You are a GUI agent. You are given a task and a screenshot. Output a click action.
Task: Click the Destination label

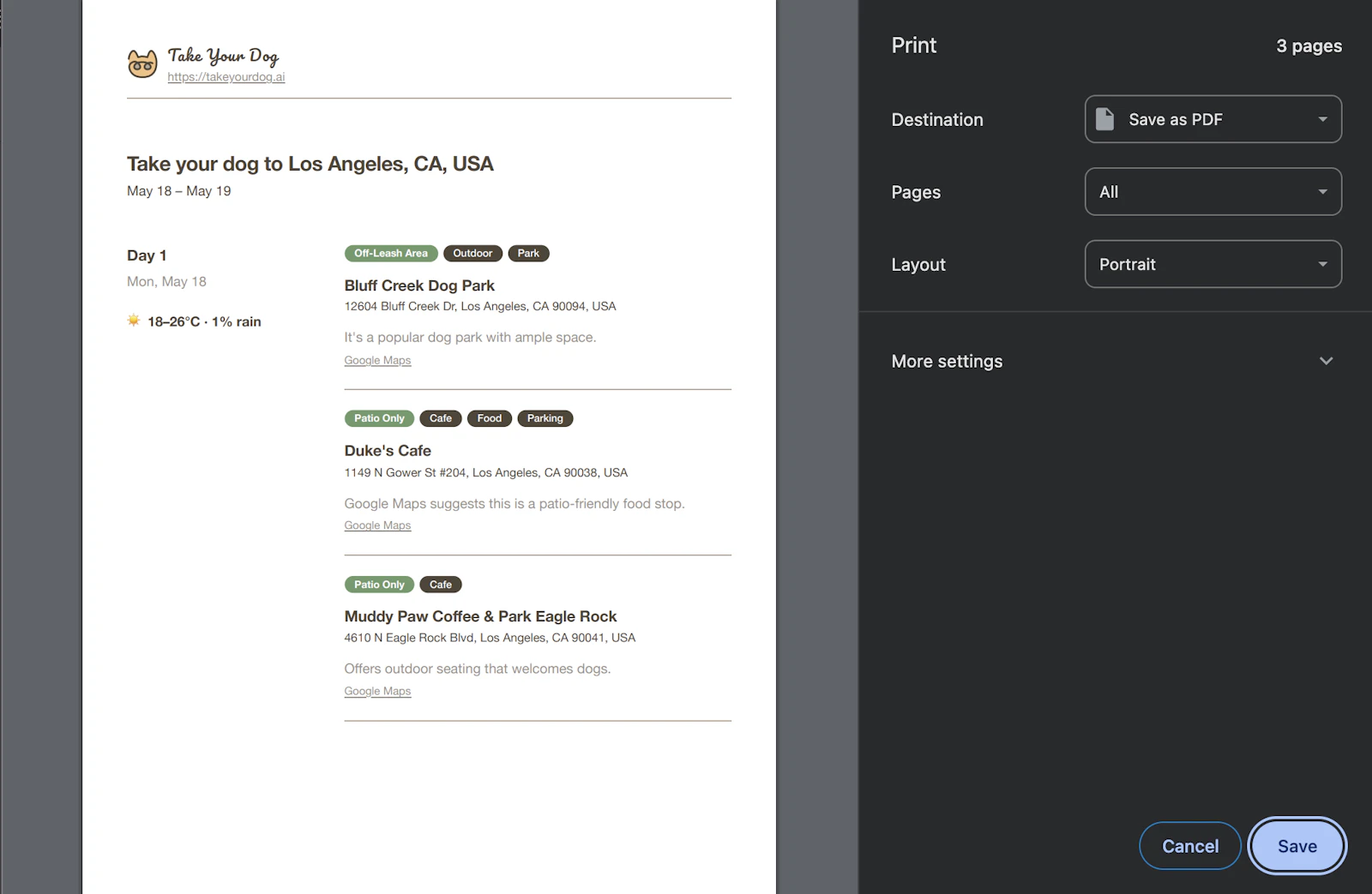click(x=937, y=120)
